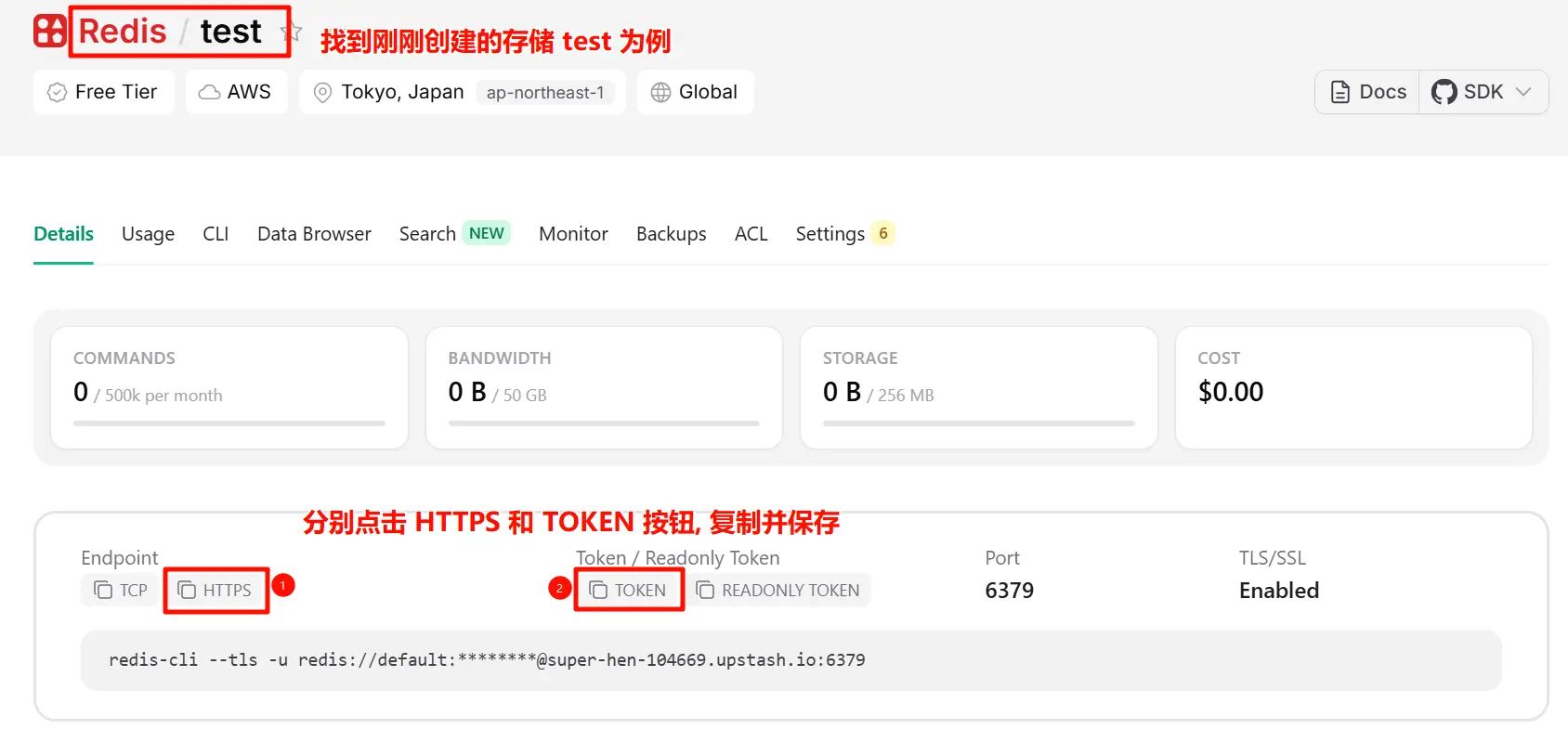
Task: Copy the READONLY TOKEN value
Action: pyautogui.click(x=777, y=591)
